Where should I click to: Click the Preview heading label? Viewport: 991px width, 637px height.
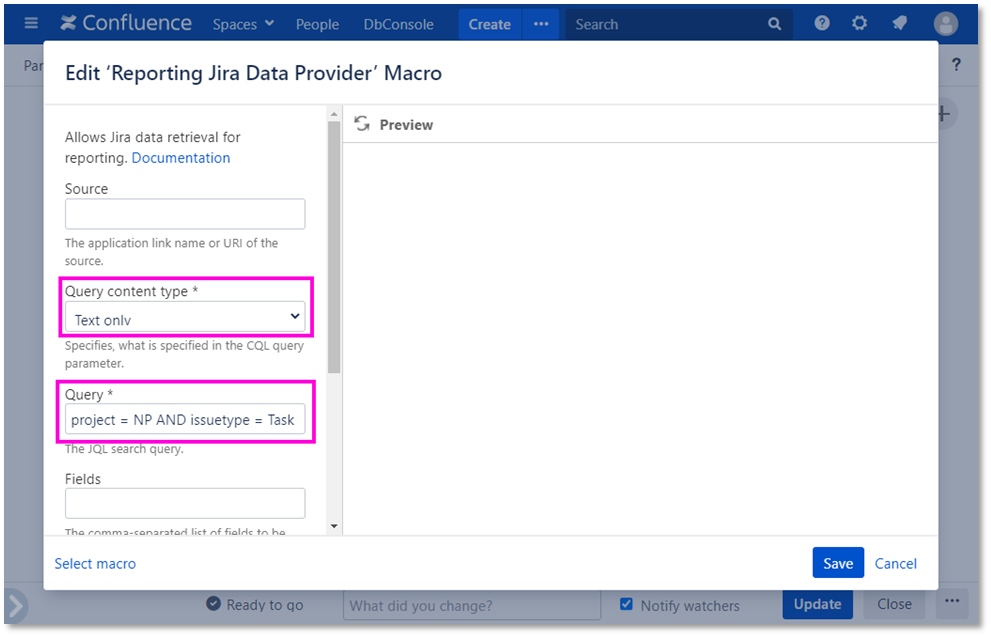[406, 124]
